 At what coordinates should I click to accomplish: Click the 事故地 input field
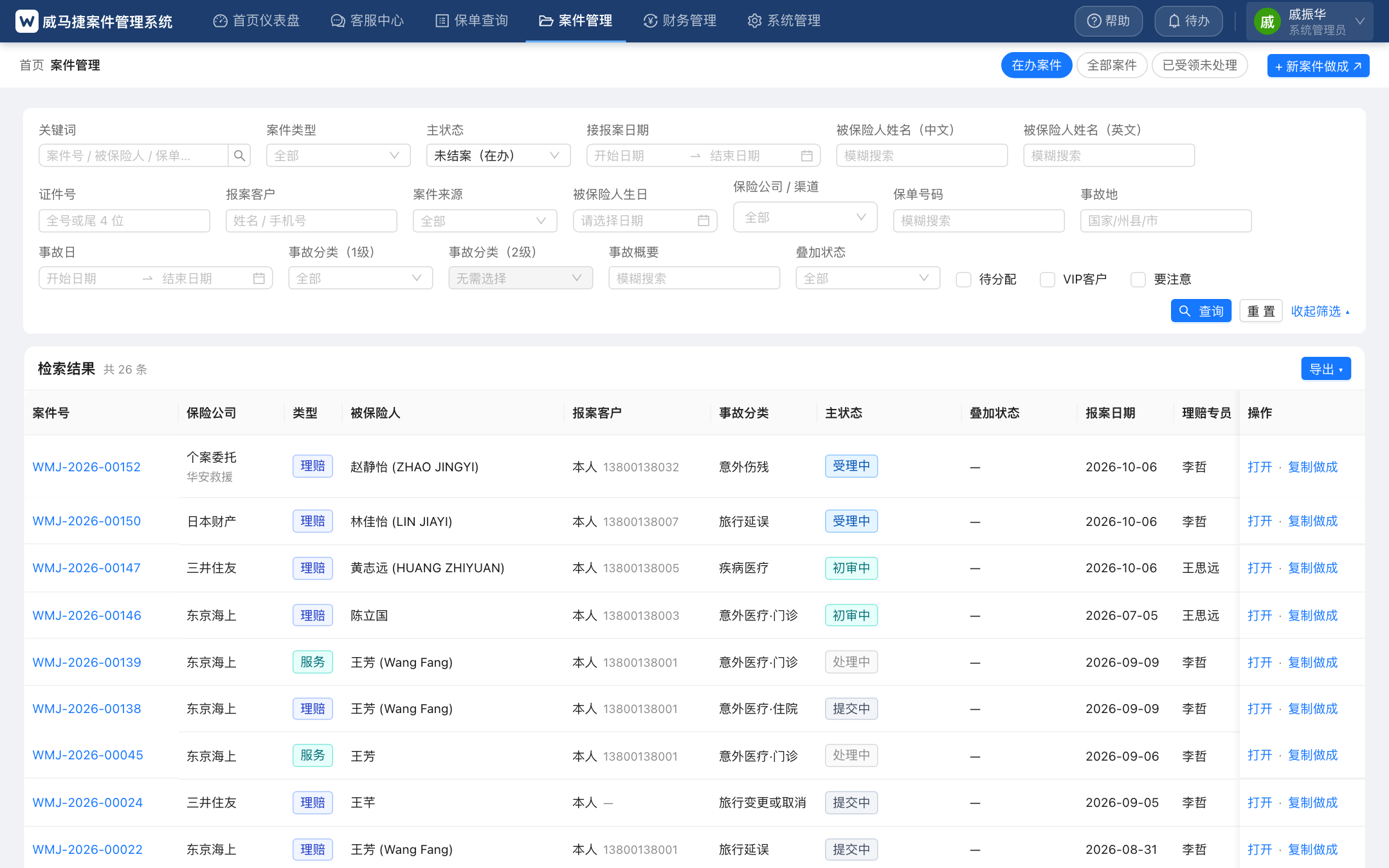coord(1166,221)
